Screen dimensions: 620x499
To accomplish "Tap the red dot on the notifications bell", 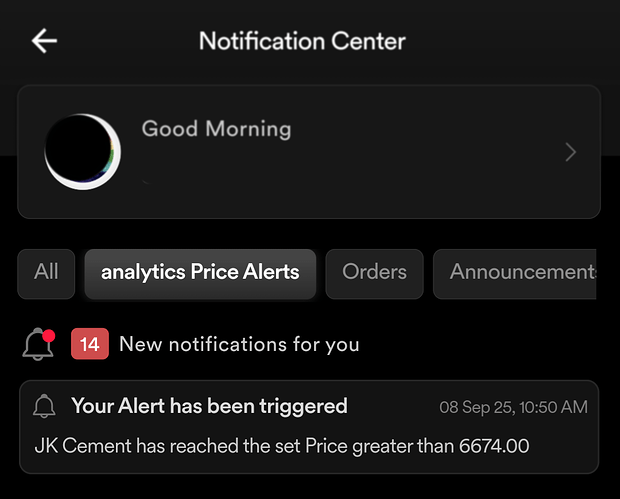I will pyautogui.click(x=49, y=335).
